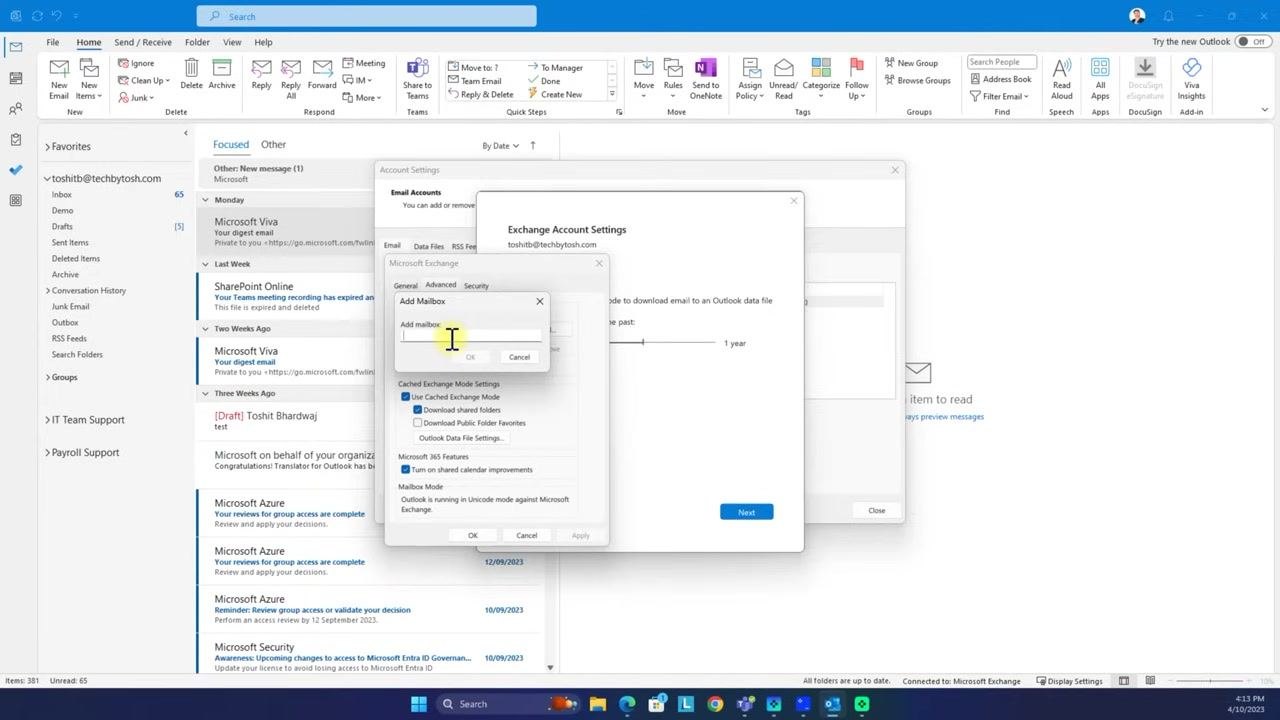
Task: Open the More dropdown in Respond group
Action: [360, 97]
